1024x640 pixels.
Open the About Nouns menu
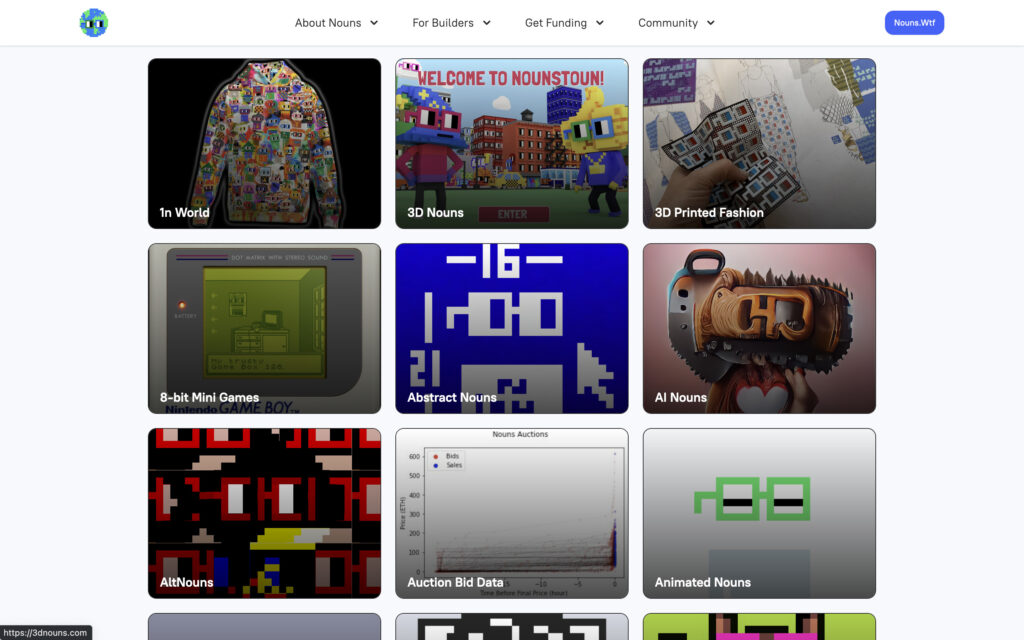[328, 23]
